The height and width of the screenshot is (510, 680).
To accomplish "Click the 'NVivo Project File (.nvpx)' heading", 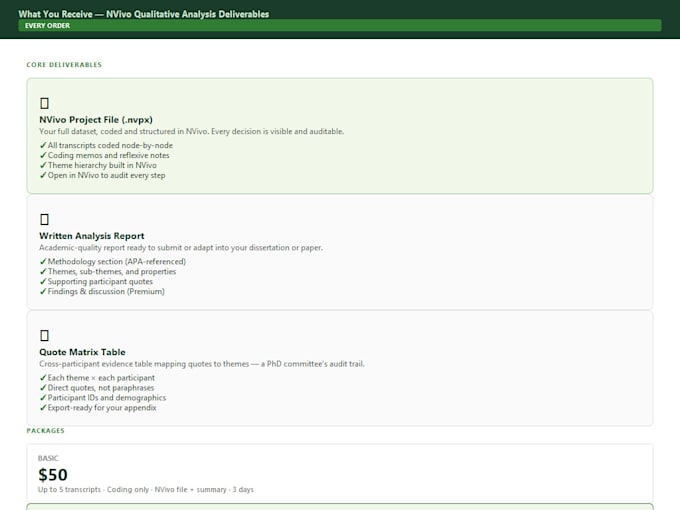I will coord(96,120).
